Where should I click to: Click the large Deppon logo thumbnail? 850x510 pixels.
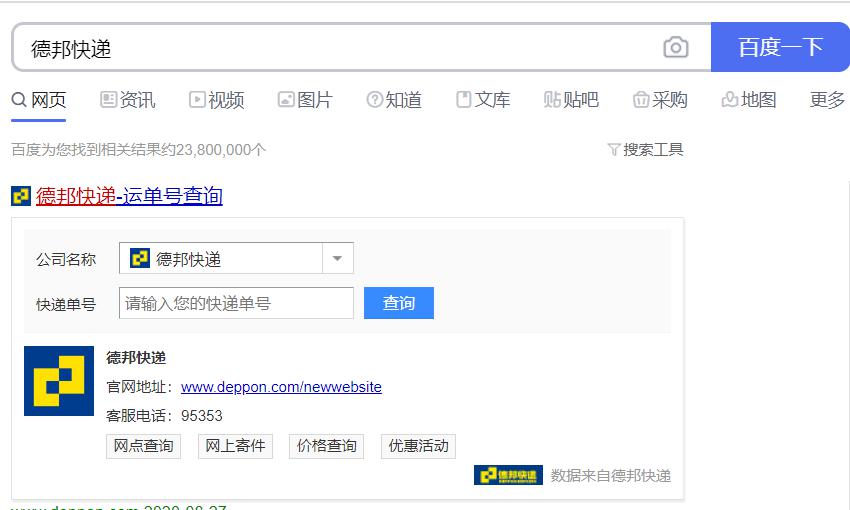click(x=59, y=381)
